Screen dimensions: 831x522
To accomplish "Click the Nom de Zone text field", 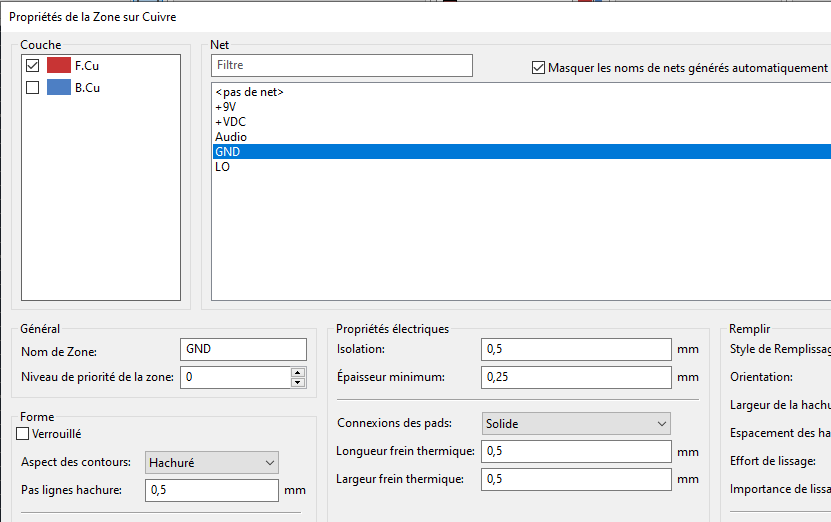I will click(x=243, y=349).
